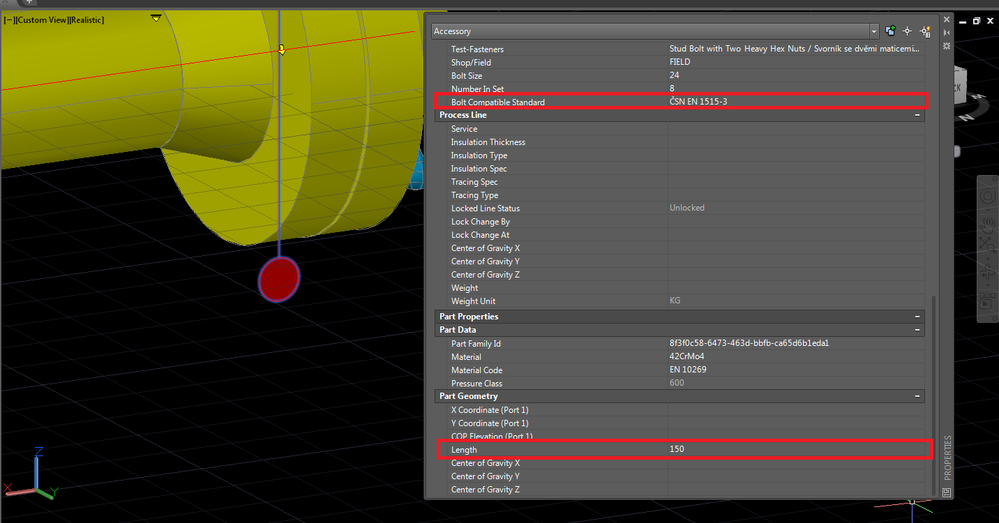Screen dimensions: 999x523
Task: Click the Length value 150
Action: (x=677, y=449)
